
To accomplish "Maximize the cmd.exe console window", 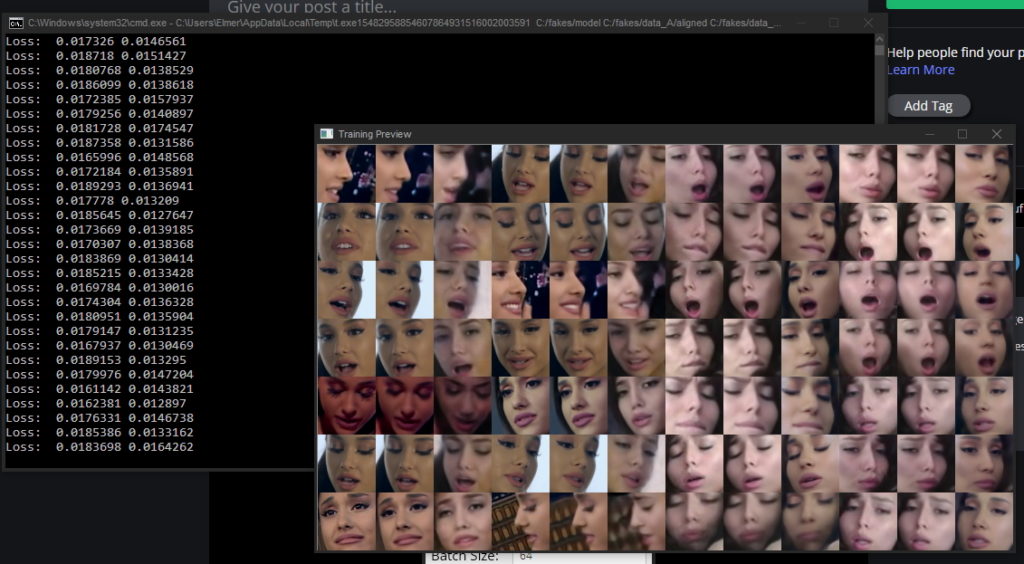I will point(834,22).
